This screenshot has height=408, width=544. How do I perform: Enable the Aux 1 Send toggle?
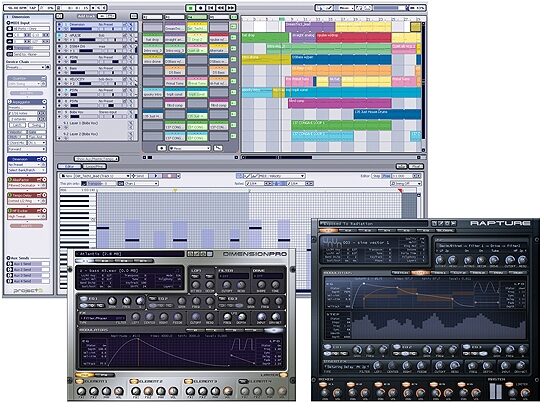10,264
